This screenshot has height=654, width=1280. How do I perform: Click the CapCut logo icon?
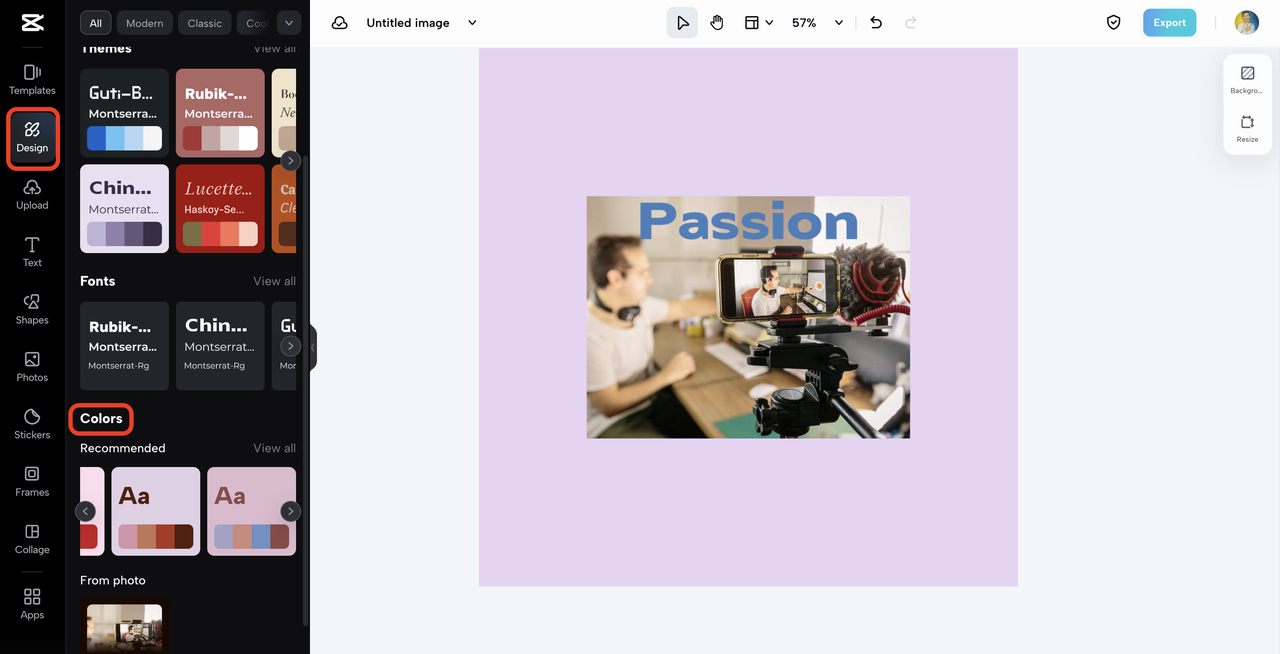(32, 23)
